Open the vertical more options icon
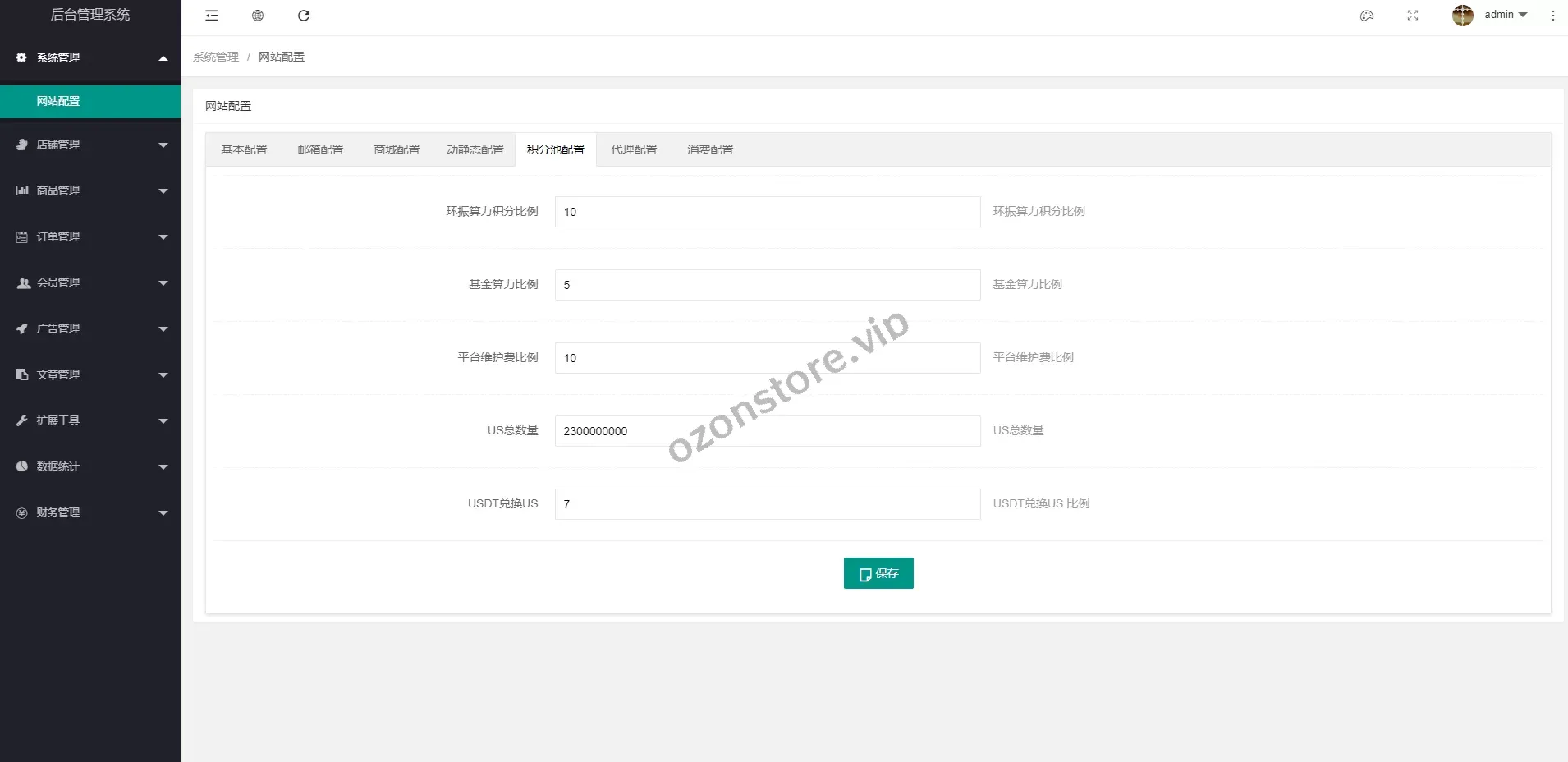1568x762 pixels. point(1552,16)
